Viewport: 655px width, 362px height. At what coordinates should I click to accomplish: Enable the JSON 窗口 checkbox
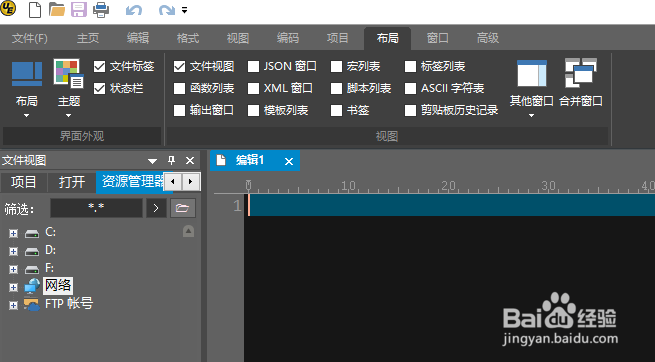pos(254,66)
